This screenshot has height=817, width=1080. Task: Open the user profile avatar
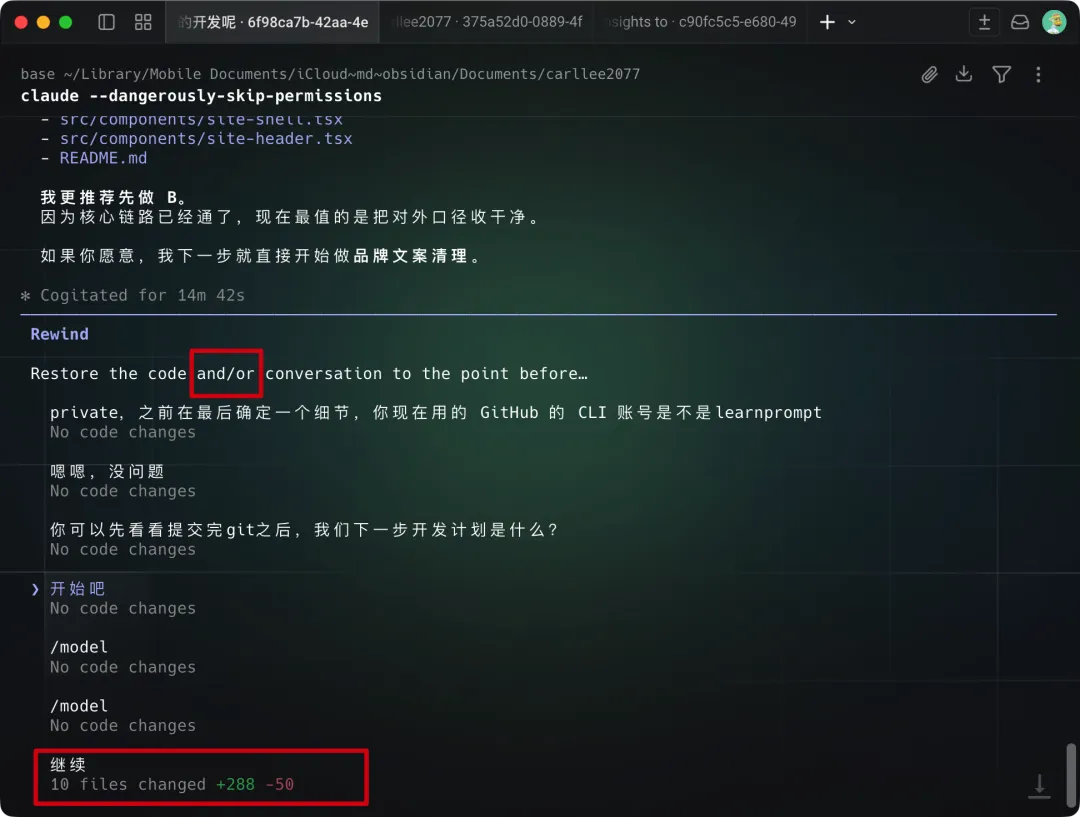pyautogui.click(x=1054, y=22)
